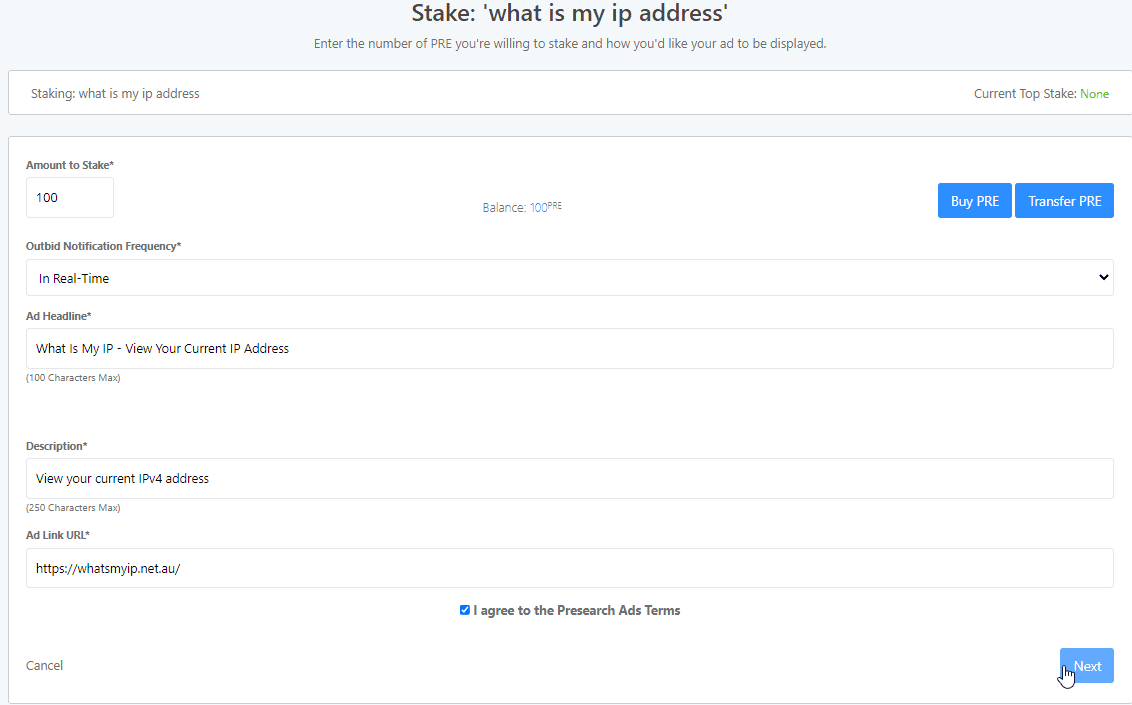1132x705 pixels.
Task: Click the Amount to Stake input field
Action: coord(70,198)
